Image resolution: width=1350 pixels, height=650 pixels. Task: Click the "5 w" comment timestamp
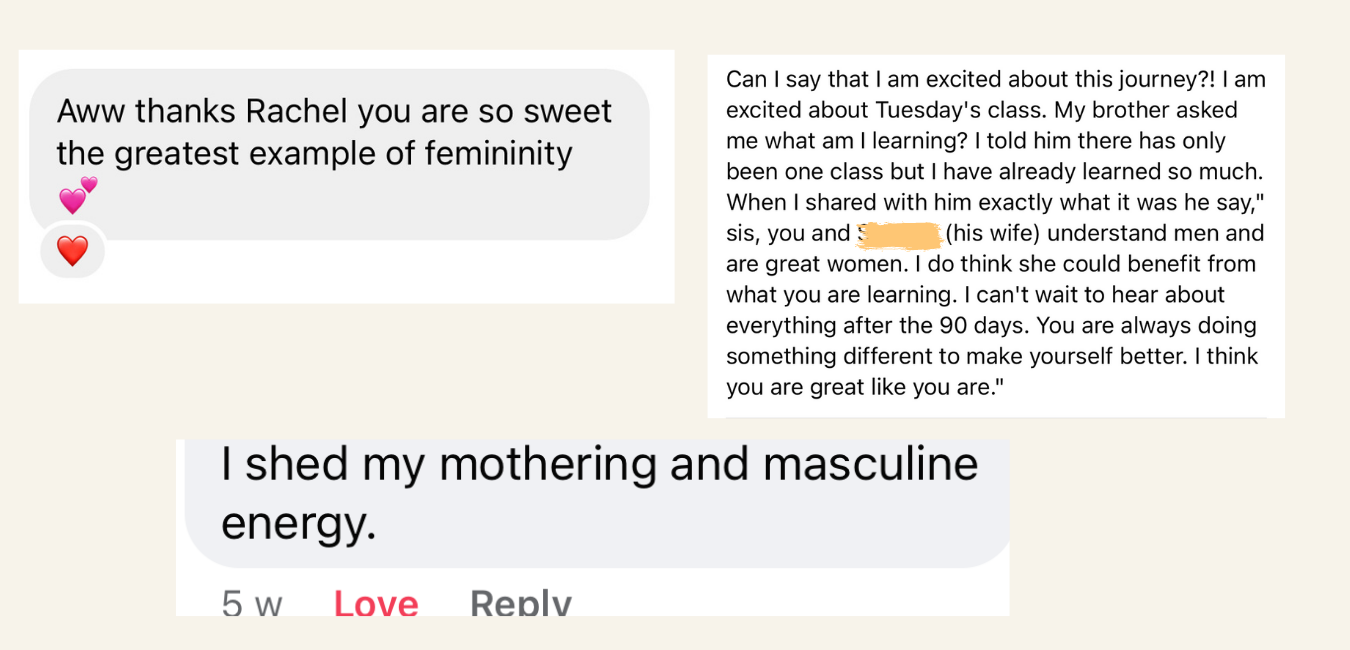(251, 604)
